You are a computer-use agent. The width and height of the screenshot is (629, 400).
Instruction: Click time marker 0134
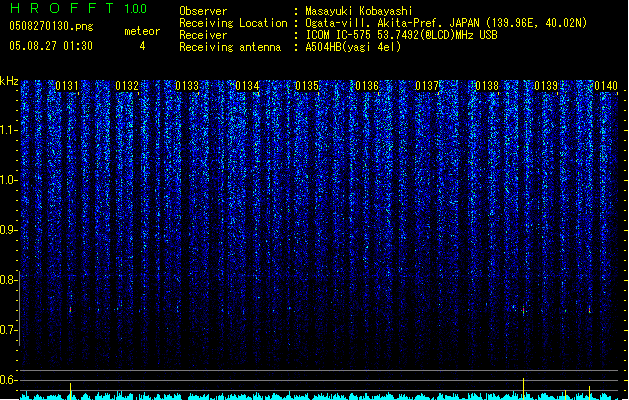click(x=247, y=86)
